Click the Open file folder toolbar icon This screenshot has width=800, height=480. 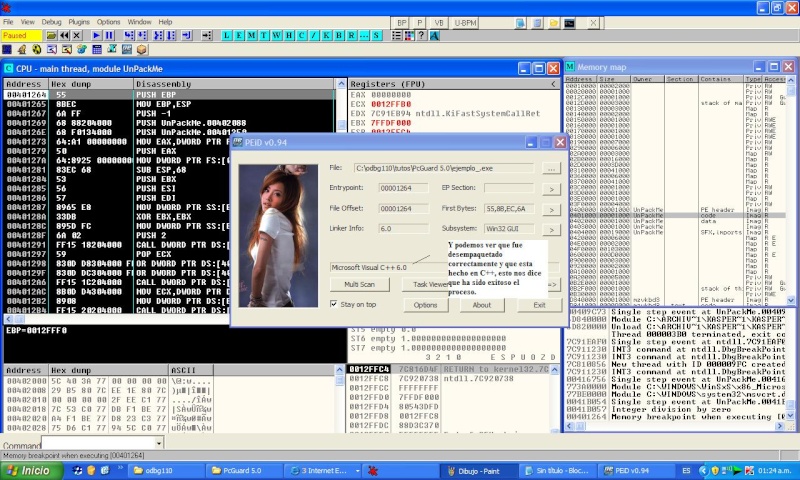[x=51, y=35]
